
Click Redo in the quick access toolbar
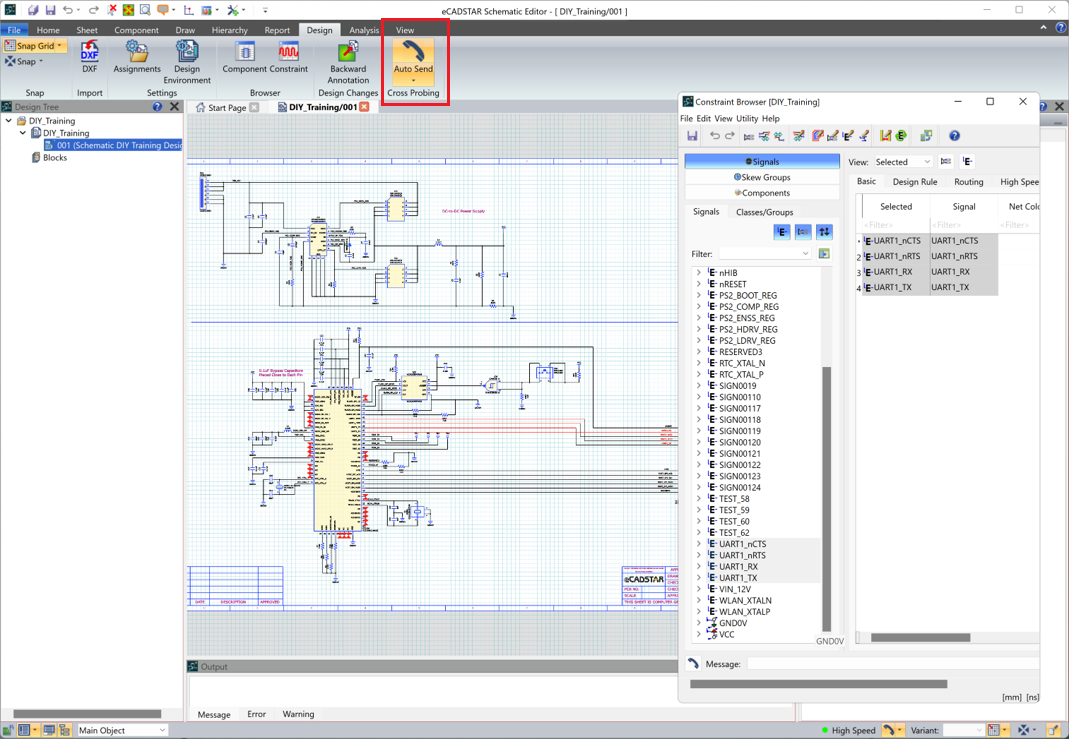(93, 10)
